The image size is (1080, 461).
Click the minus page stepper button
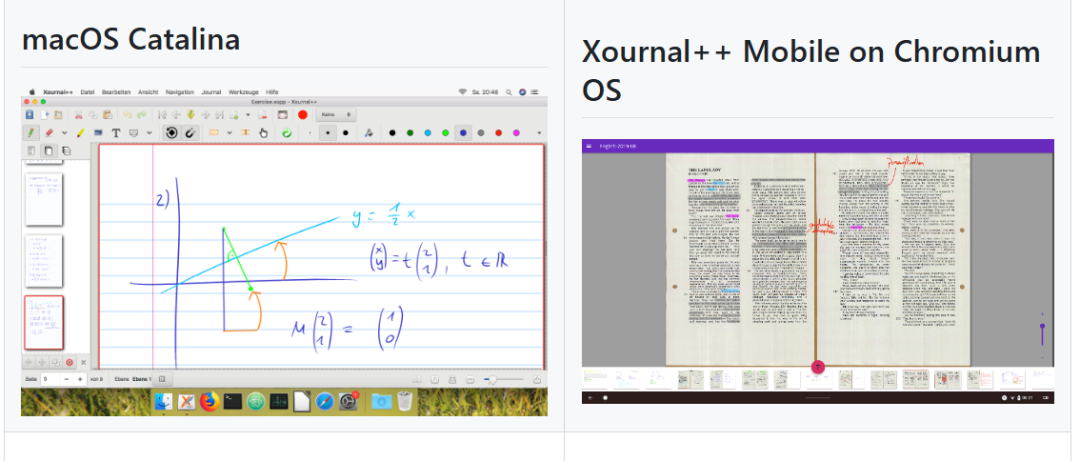[x=67, y=379]
